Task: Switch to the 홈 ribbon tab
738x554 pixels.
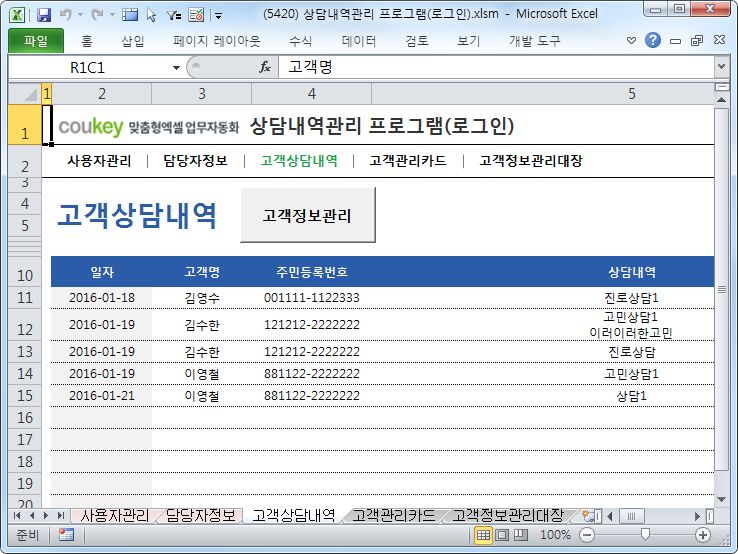Action: click(x=87, y=41)
